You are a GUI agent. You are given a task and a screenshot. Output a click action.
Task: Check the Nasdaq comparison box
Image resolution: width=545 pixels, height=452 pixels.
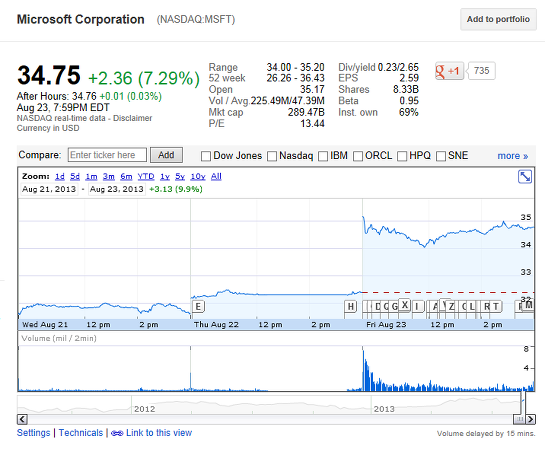click(x=272, y=156)
